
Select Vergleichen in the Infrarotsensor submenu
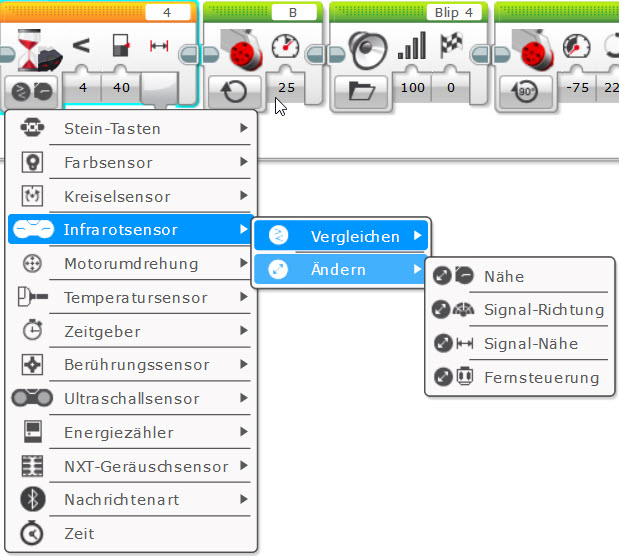click(341, 236)
